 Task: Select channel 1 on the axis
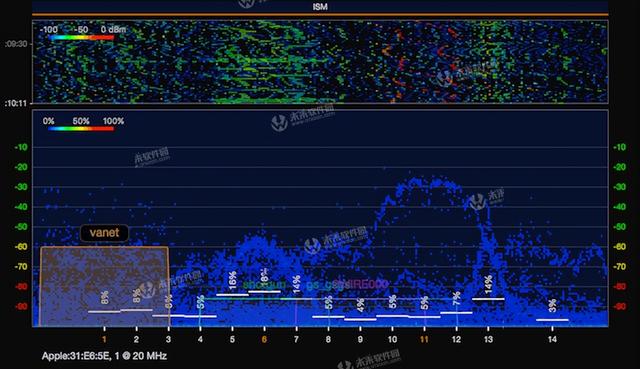pyautogui.click(x=104, y=340)
